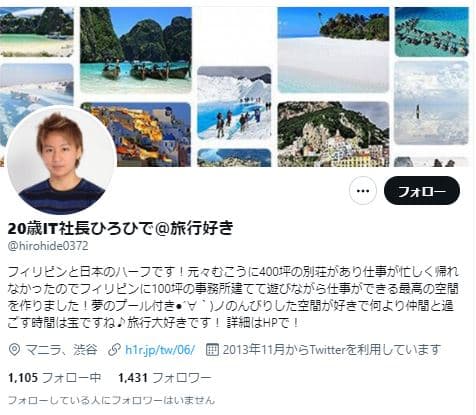Click the calendar icon beside the join date
This screenshot has height=415, width=476.
click(x=212, y=350)
